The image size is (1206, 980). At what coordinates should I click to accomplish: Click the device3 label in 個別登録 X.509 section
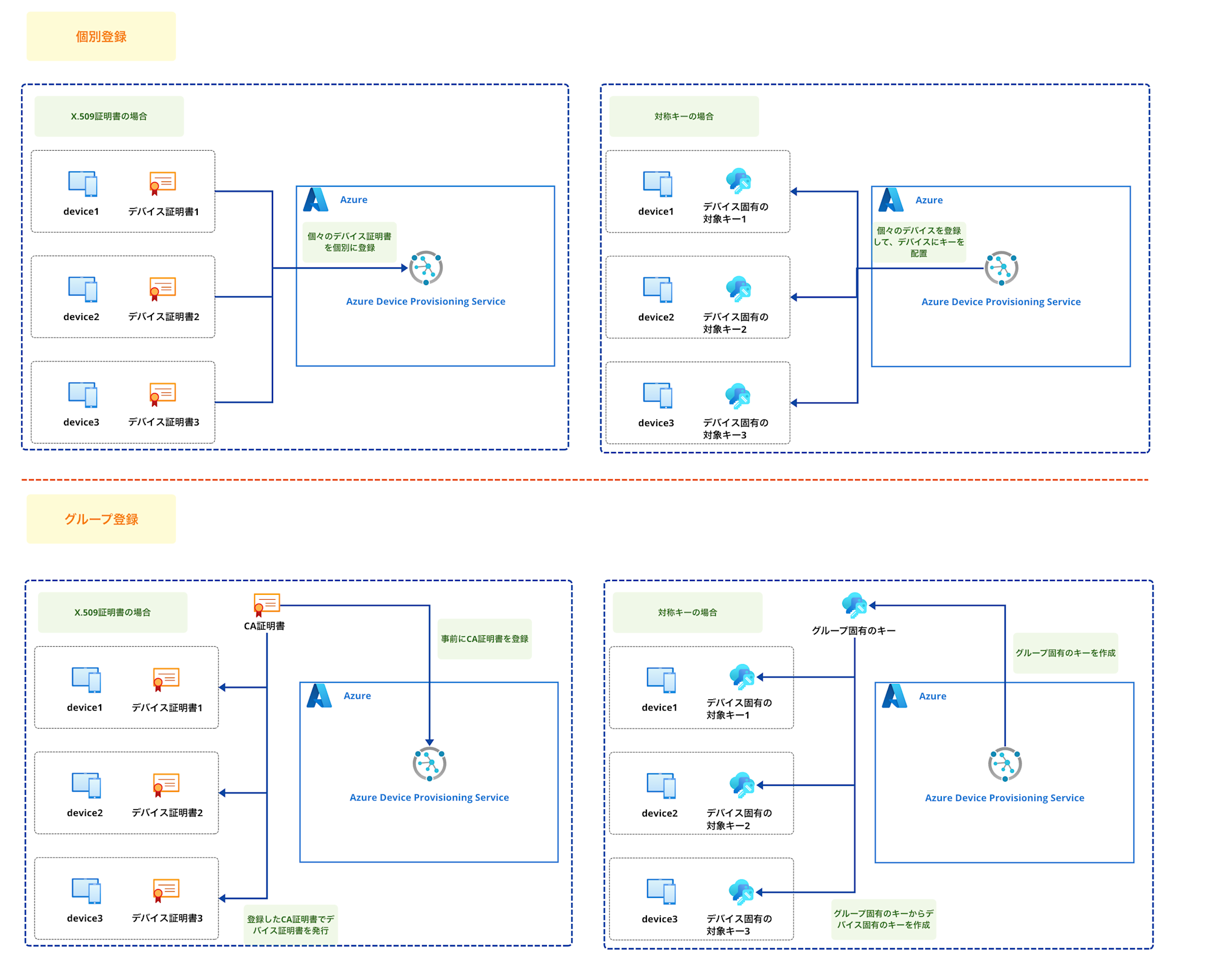(81, 422)
